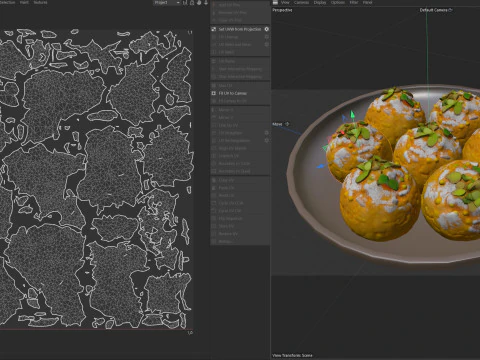This screenshot has width=480, height=360.
Task: Click the Restore UV icon
Action: point(214,234)
